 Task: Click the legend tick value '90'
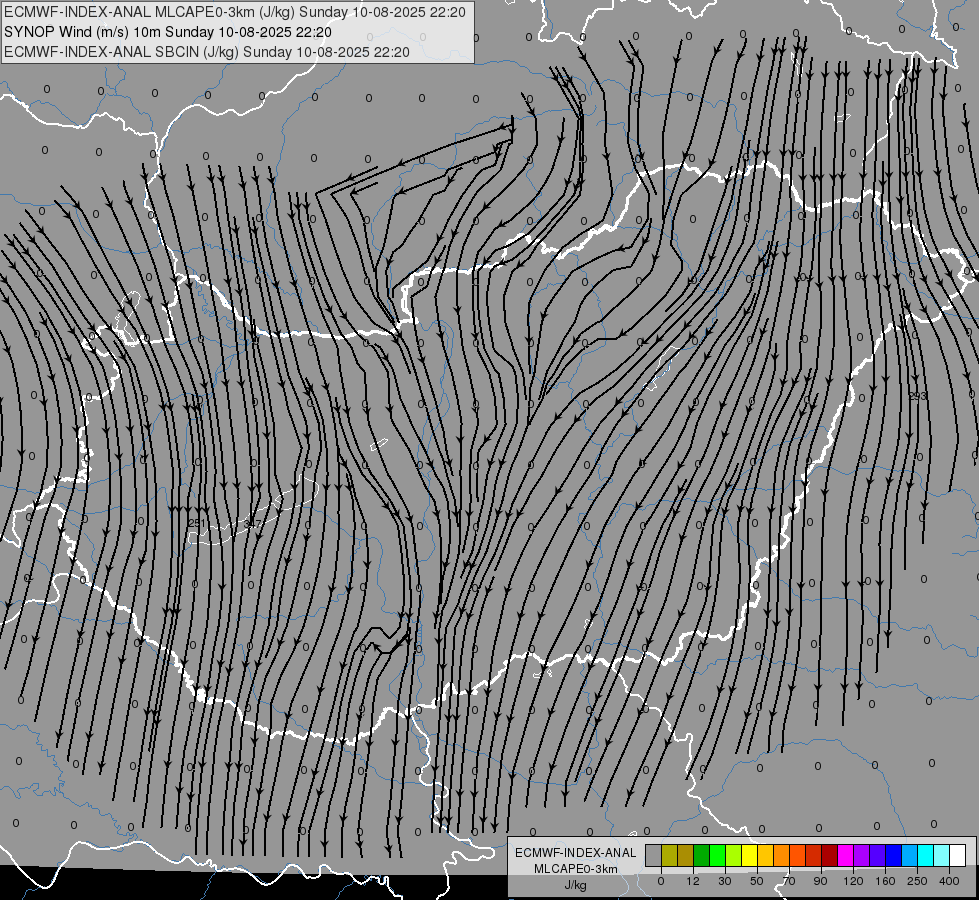(x=820, y=881)
